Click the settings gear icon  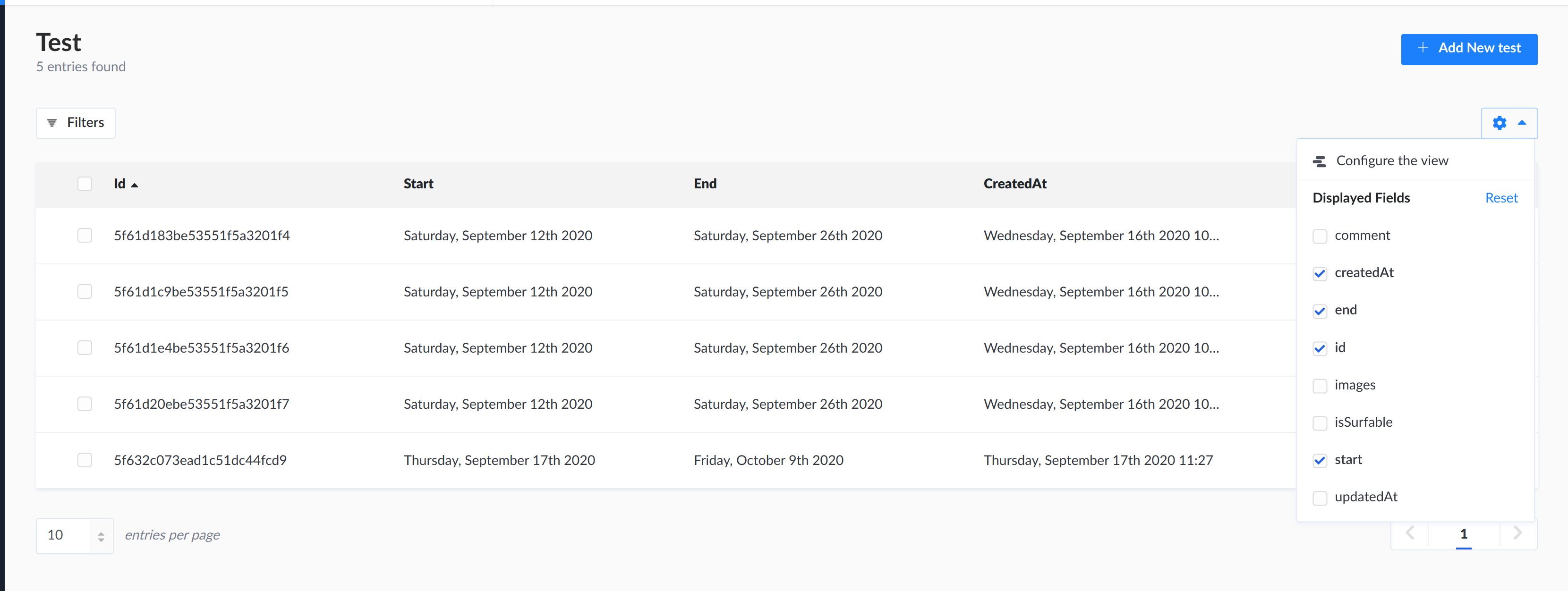tap(1499, 123)
